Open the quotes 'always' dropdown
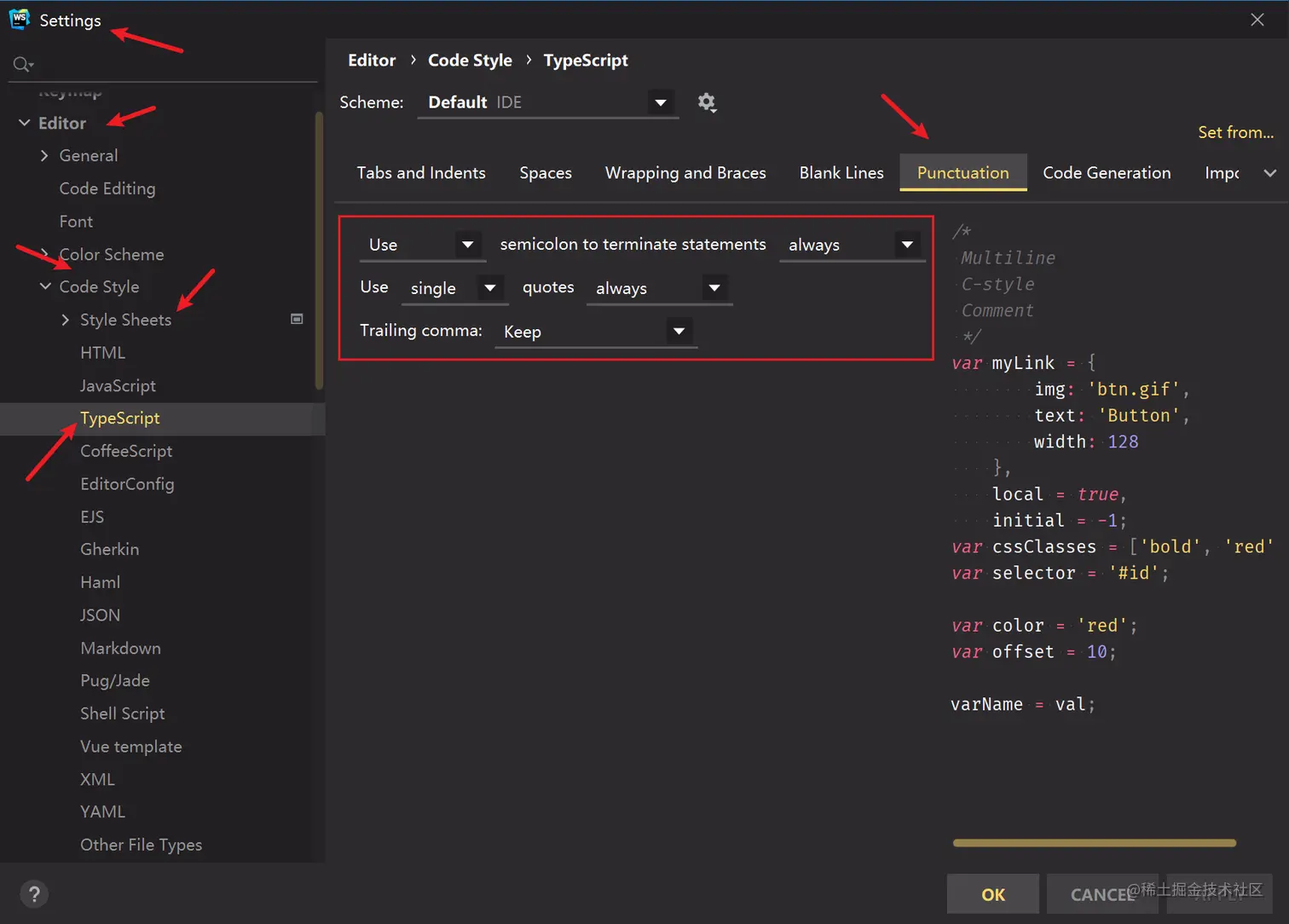 click(660, 288)
